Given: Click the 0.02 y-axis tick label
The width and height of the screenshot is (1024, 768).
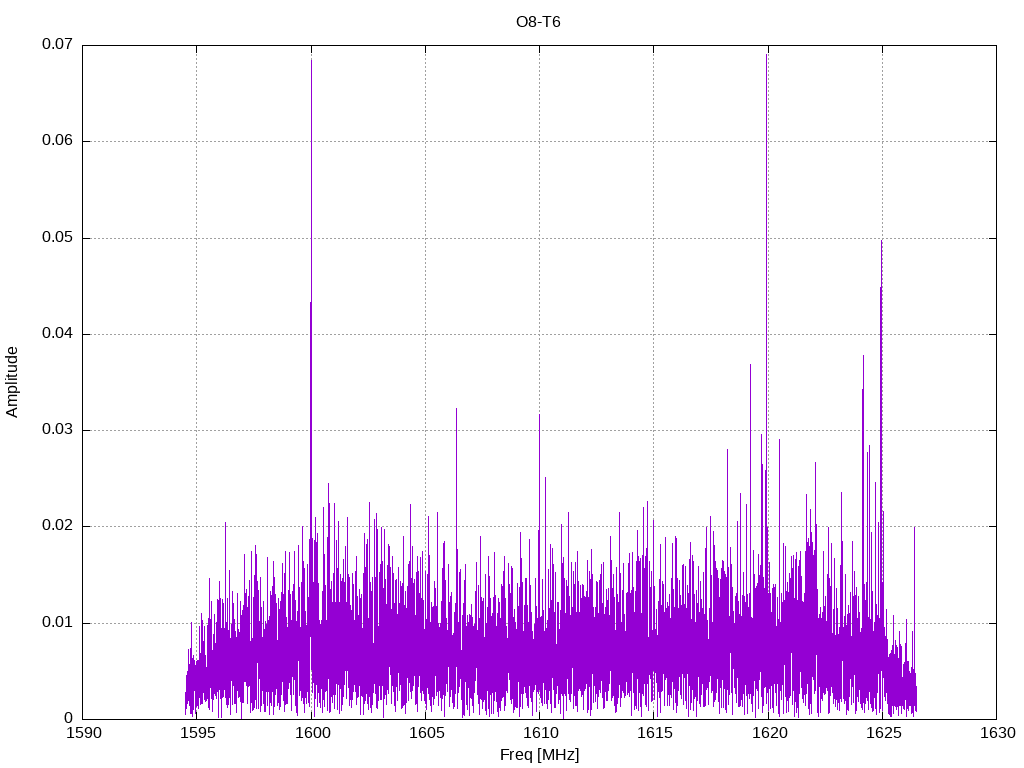Looking at the screenshot, I should point(57,526).
